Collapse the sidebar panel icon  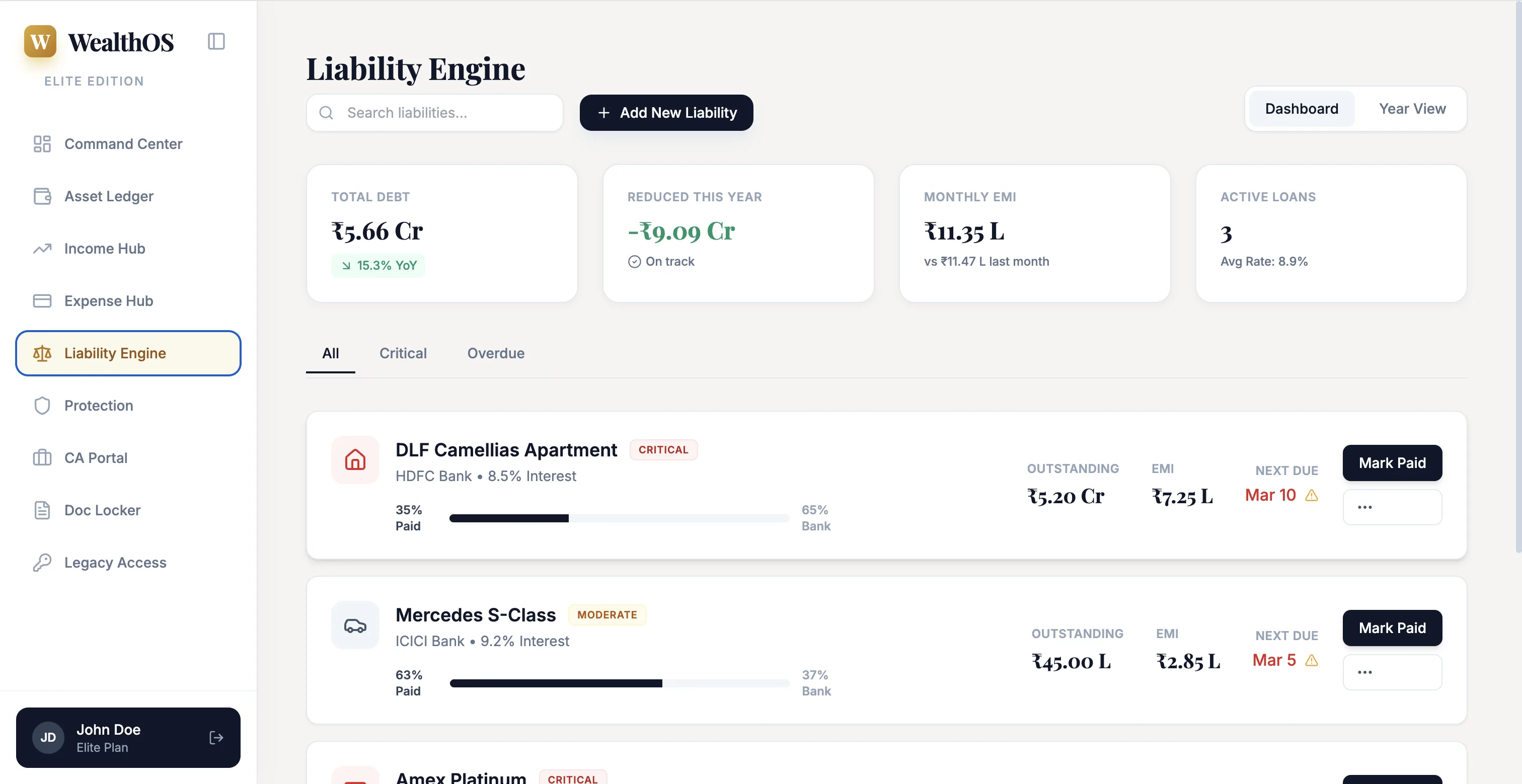click(216, 41)
